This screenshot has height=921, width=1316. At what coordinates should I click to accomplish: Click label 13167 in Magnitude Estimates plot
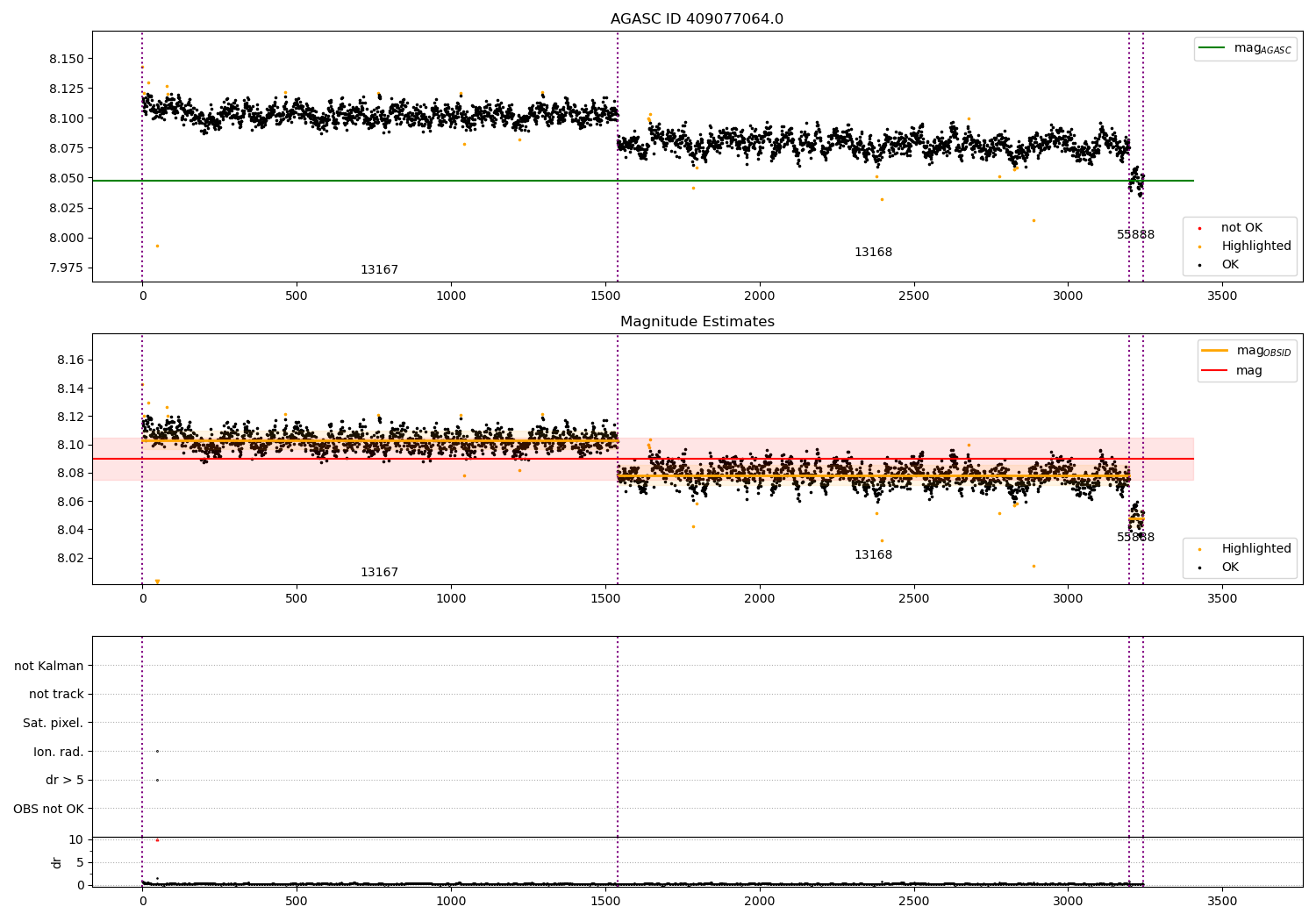(x=379, y=573)
